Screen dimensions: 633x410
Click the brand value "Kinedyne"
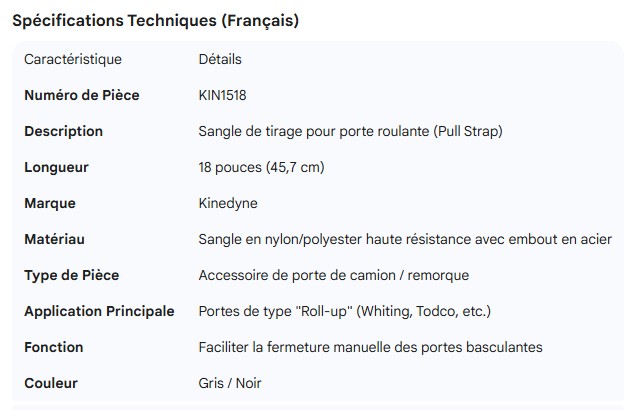(x=228, y=203)
